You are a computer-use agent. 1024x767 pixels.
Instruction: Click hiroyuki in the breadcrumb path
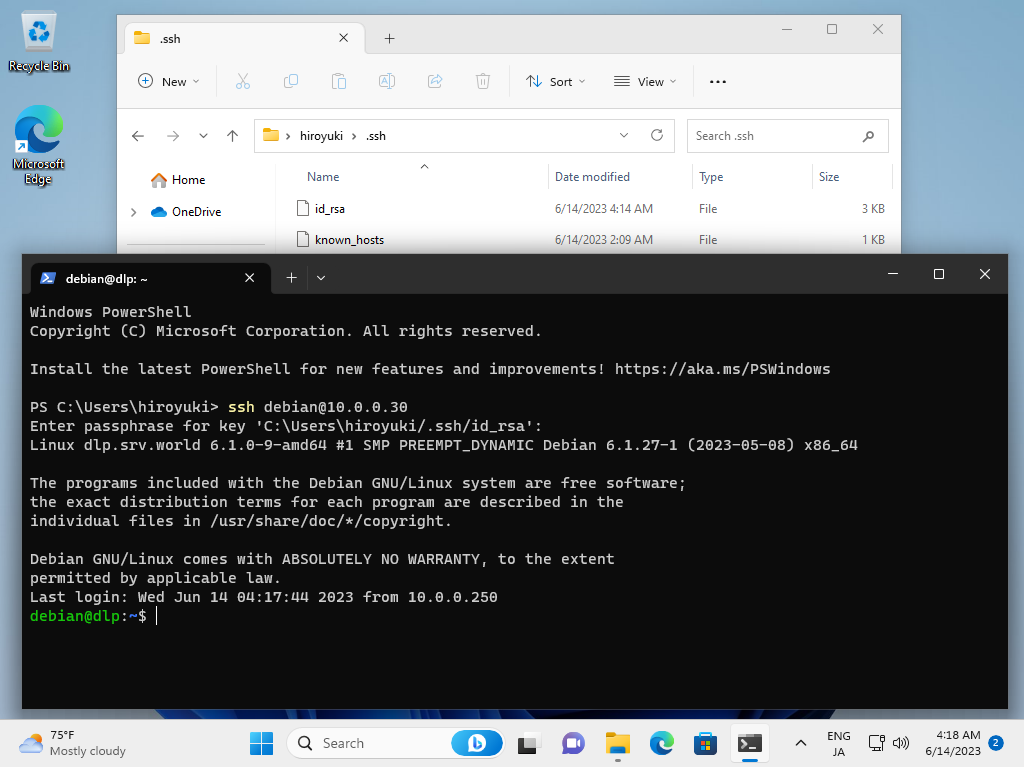tap(321, 136)
